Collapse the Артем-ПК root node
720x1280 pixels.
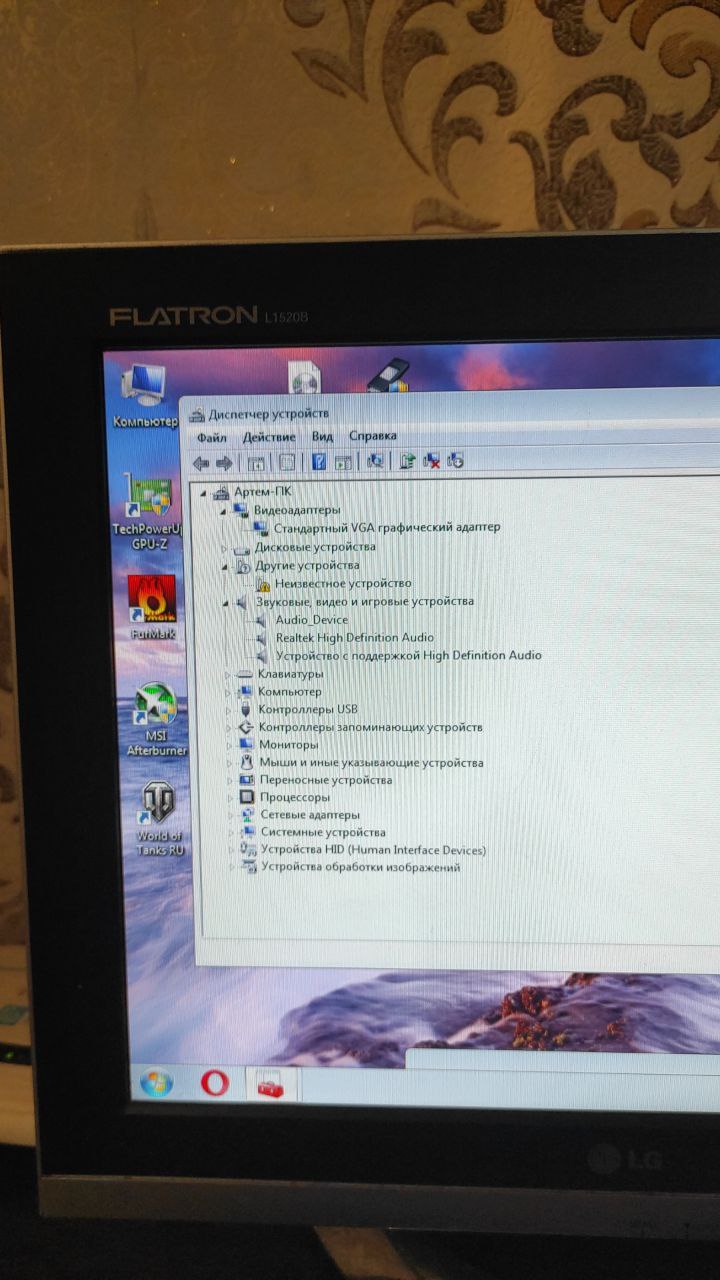(x=204, y=493)
